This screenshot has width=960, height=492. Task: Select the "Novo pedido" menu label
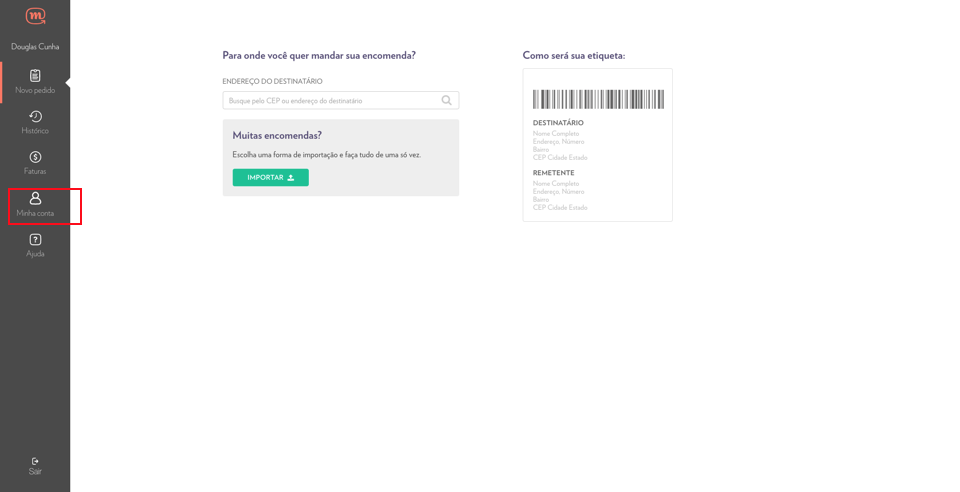pos(35,91)
